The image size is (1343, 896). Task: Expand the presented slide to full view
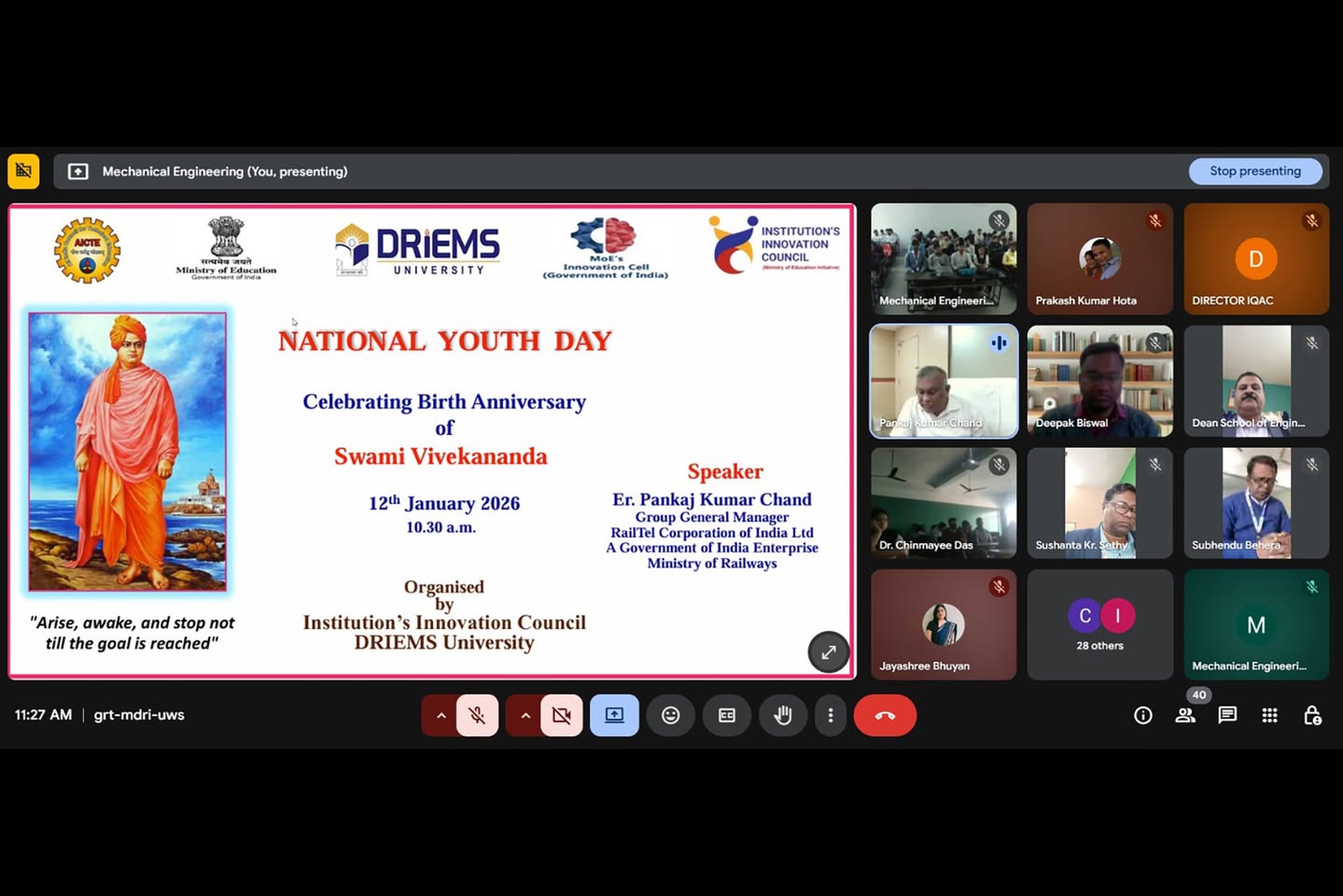pyautogui.click(x=828, y=651)
